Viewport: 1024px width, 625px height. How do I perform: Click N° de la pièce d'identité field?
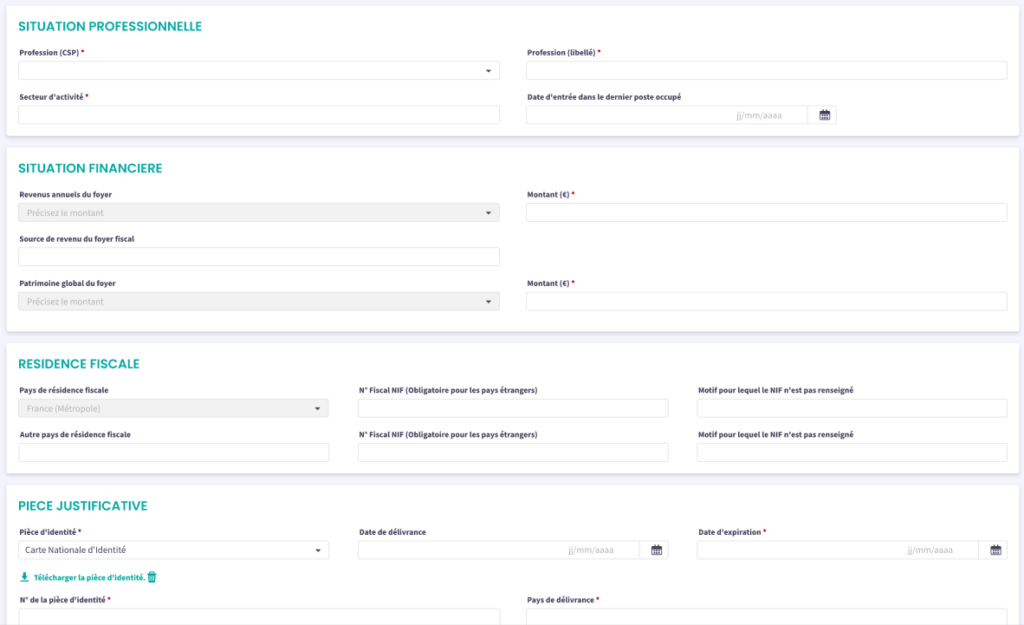click(x=258, y=616)
